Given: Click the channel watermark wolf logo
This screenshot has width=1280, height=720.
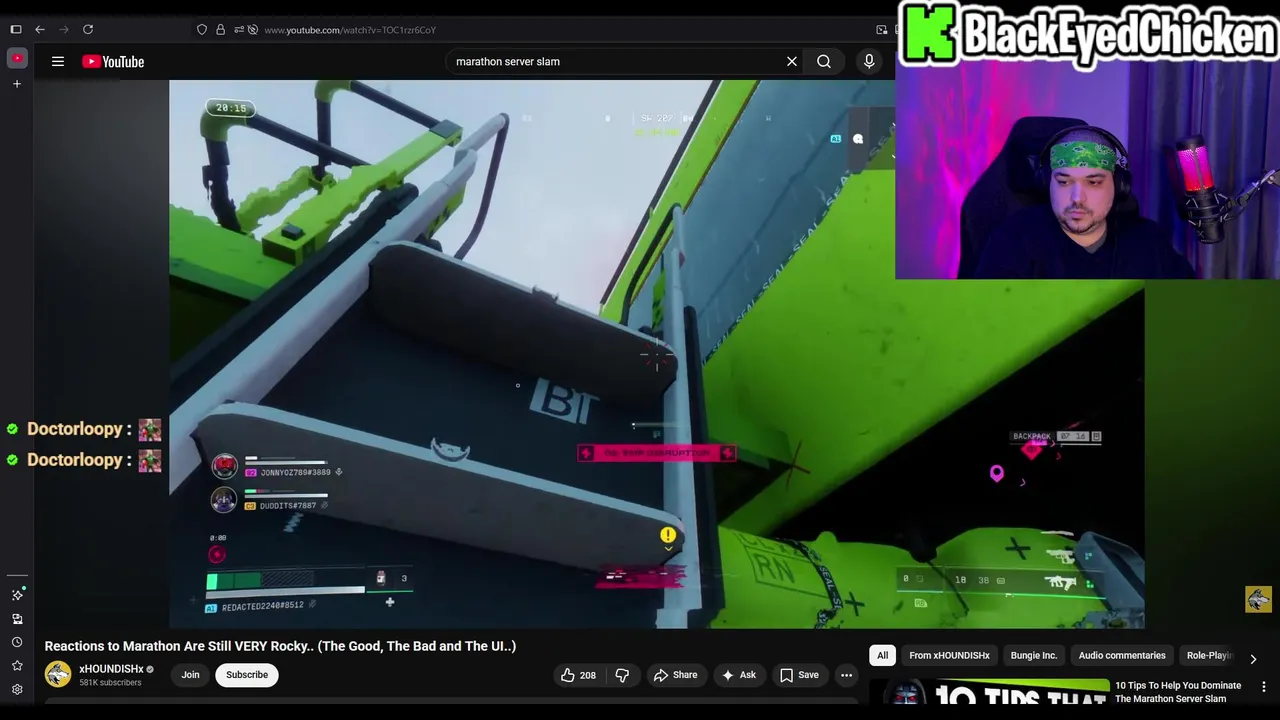Looking at the screenshot, I should tap(1258, 599).
